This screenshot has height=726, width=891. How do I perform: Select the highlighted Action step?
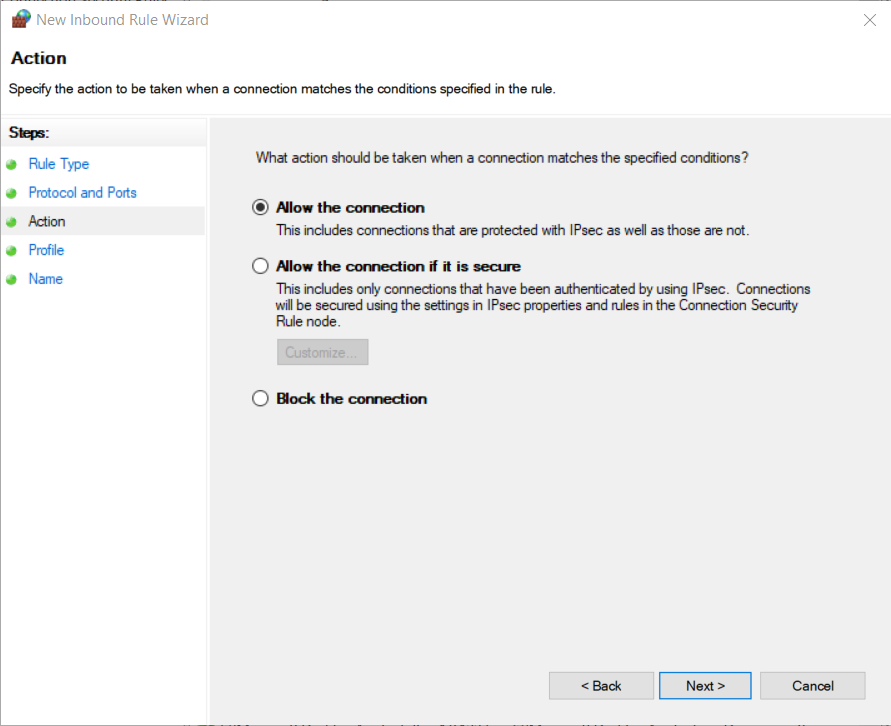click(47, 221)
